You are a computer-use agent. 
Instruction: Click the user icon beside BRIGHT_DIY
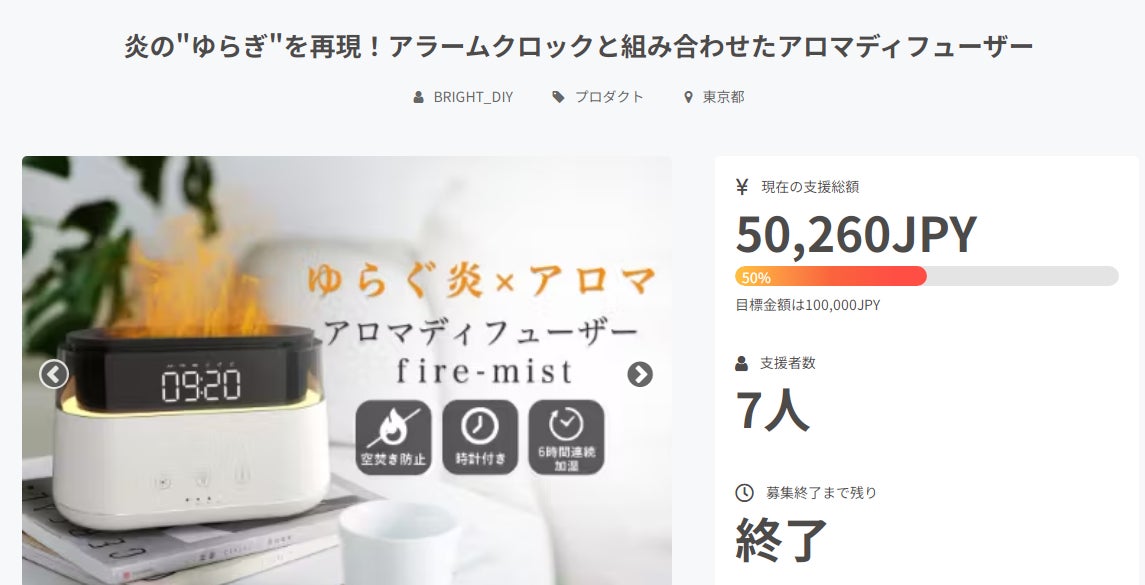tap(418, 97)
